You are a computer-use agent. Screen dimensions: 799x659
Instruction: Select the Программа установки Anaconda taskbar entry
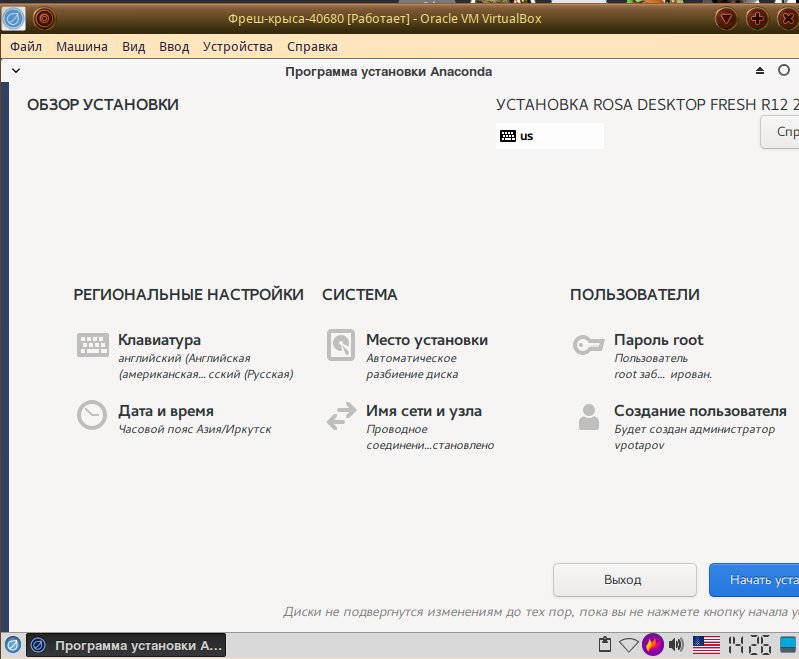click(x=126, y=645)
